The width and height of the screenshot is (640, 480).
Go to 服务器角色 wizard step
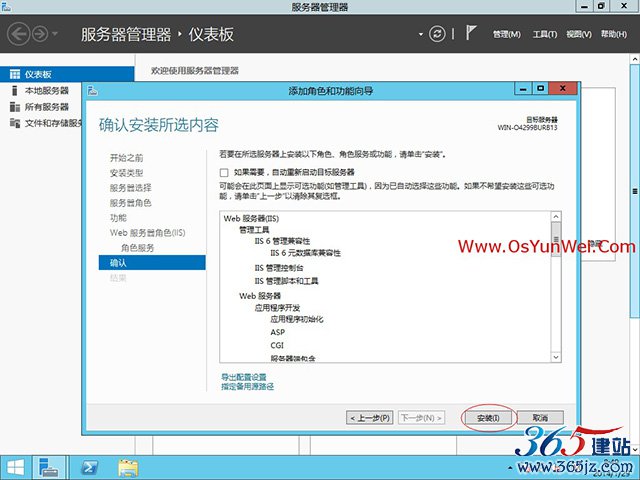[131, 203]
